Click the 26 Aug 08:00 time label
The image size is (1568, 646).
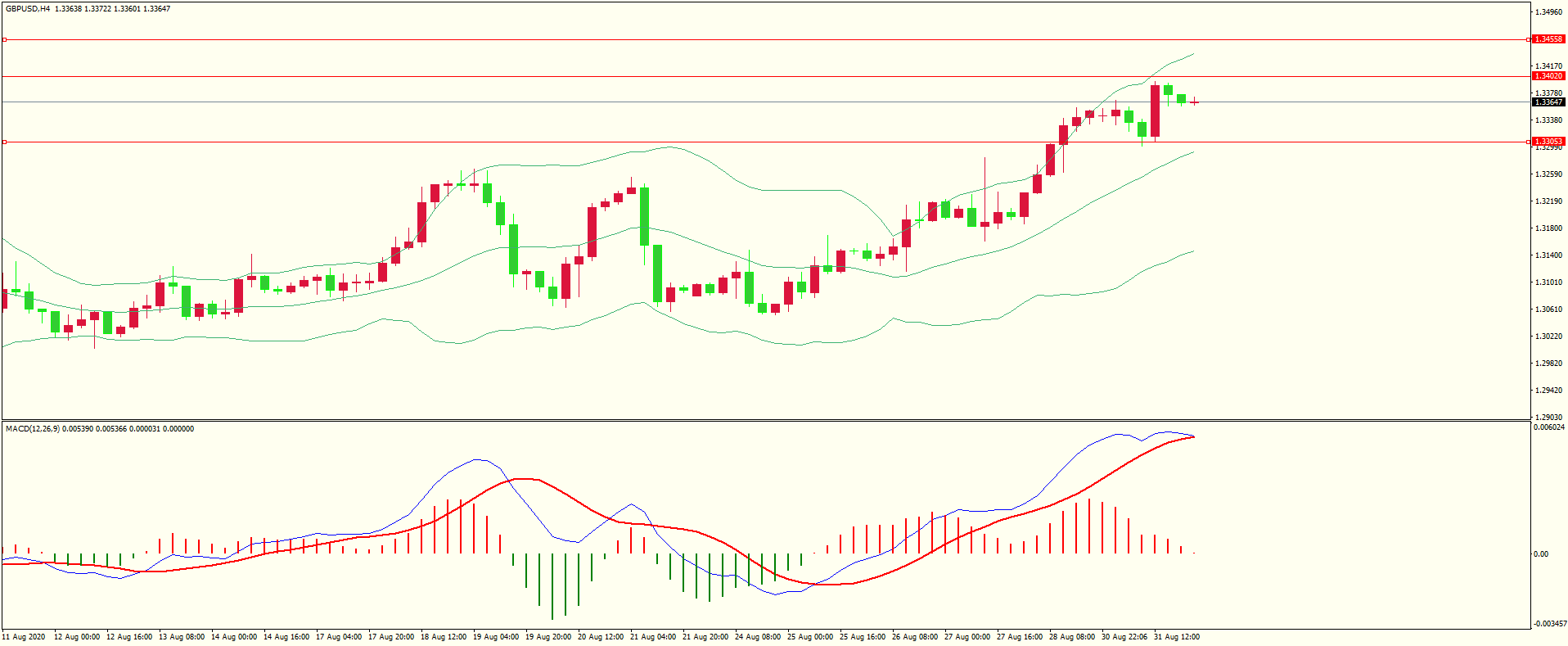pyautogui.click(x=915, y=637)
